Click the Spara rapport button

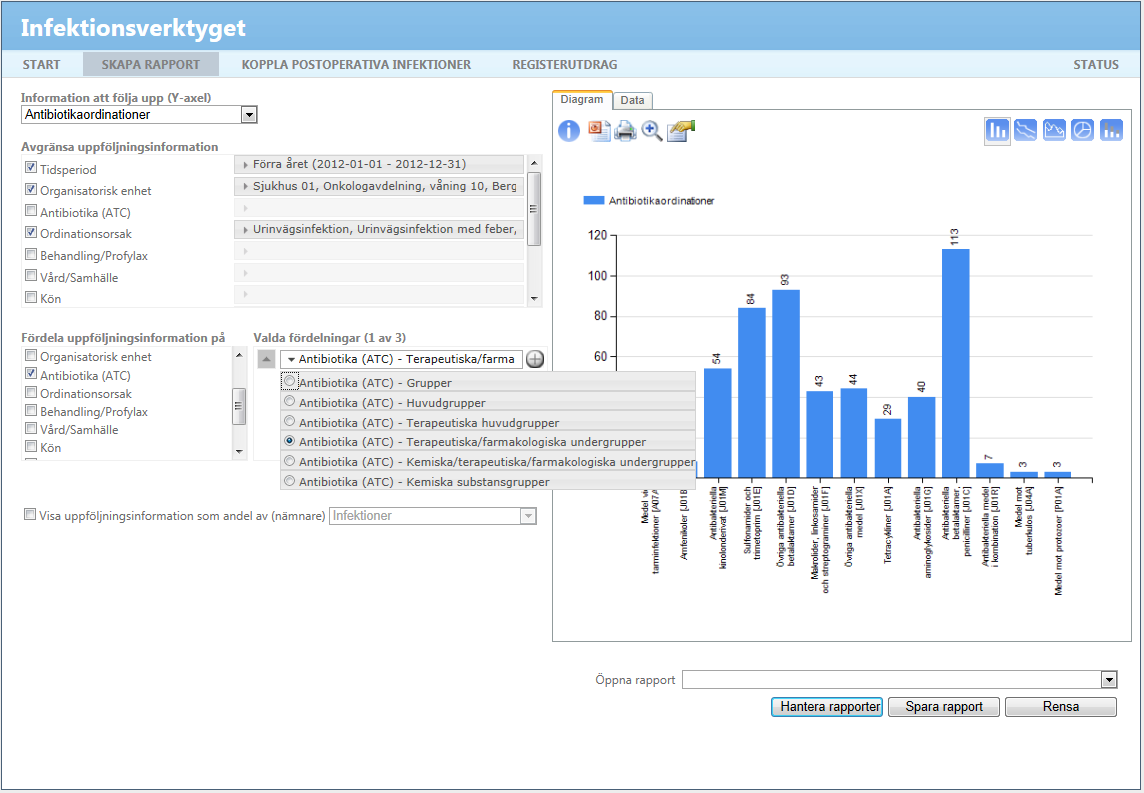pos(944,706)
